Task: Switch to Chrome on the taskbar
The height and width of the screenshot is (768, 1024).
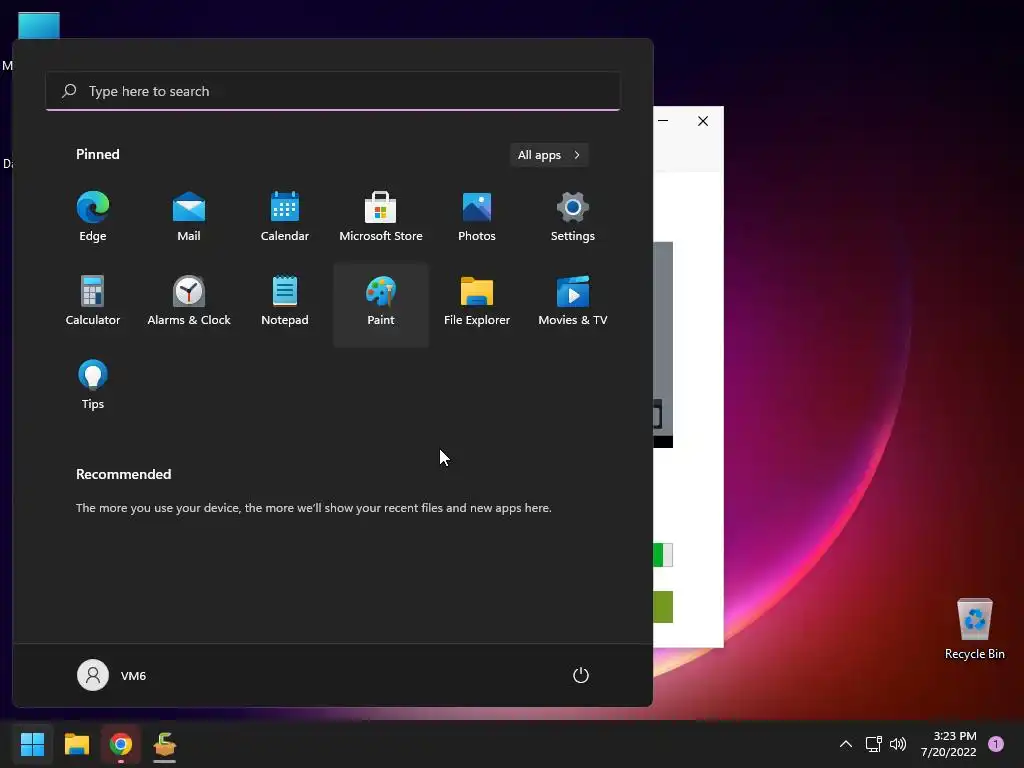Action: coord(121,744)
